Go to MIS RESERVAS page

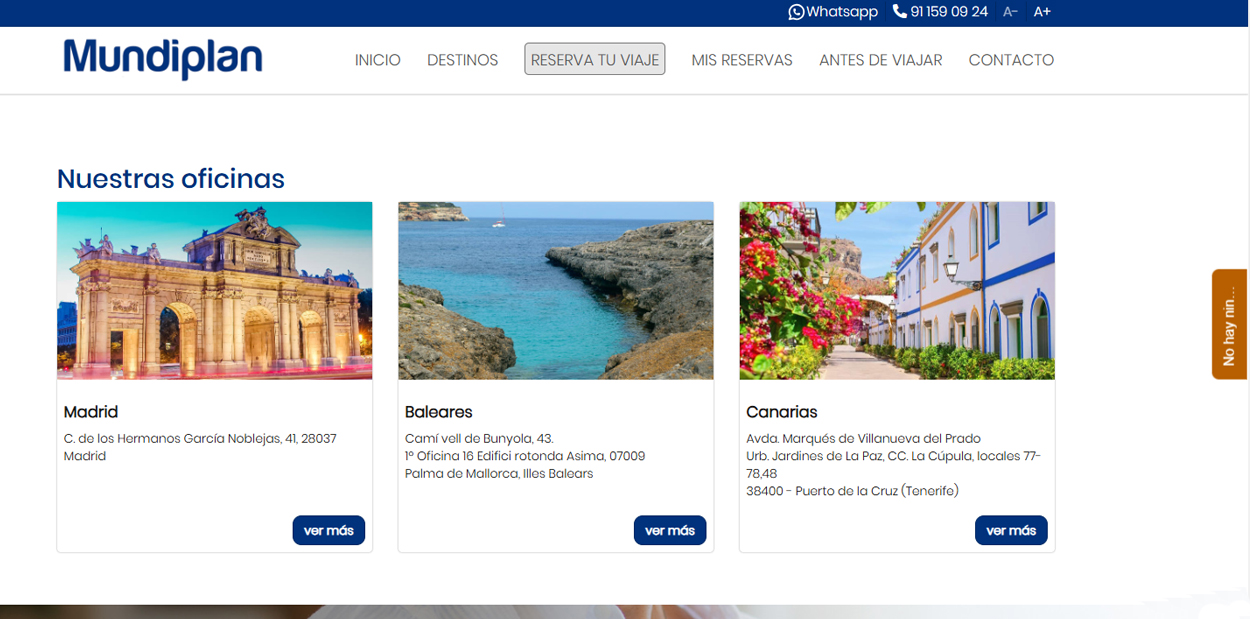click(x=741, y=60)
